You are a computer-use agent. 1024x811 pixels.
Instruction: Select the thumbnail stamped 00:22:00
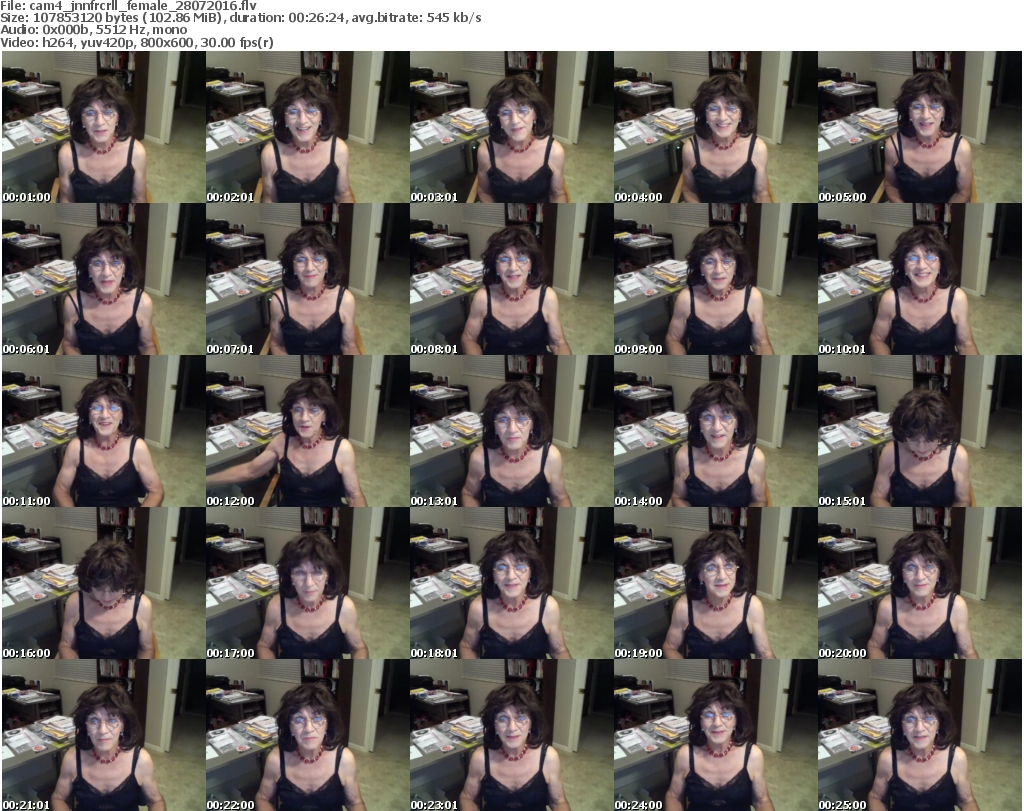[x=308, y=735]
